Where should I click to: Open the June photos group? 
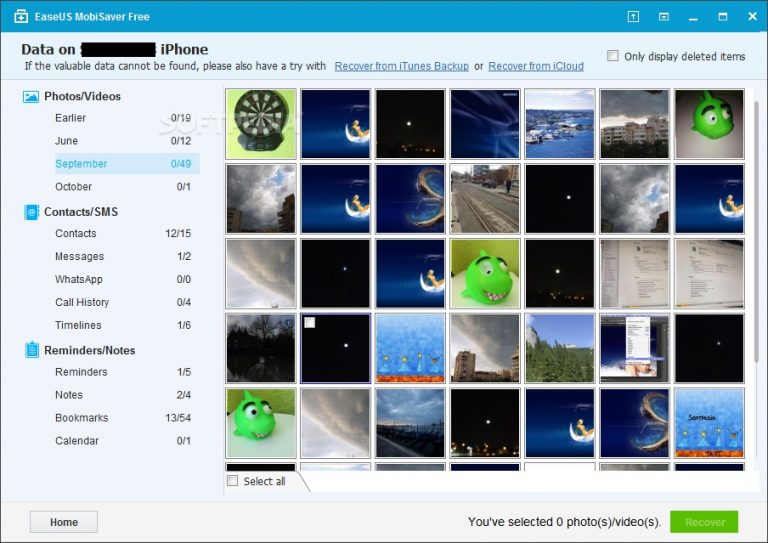pyautogui.click(x=66, y=141)
